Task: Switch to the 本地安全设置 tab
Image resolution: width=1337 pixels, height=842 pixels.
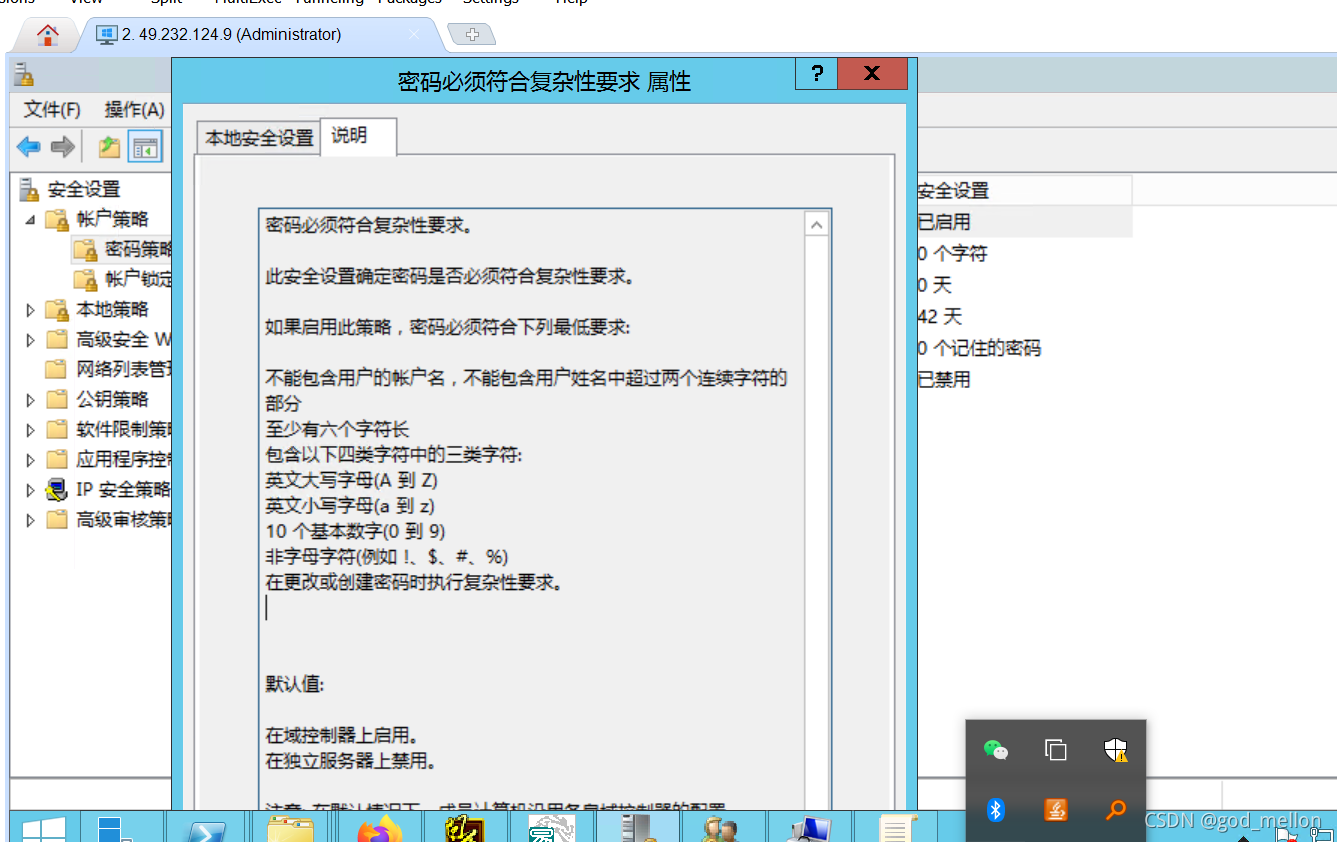Action: coord(259,138)
